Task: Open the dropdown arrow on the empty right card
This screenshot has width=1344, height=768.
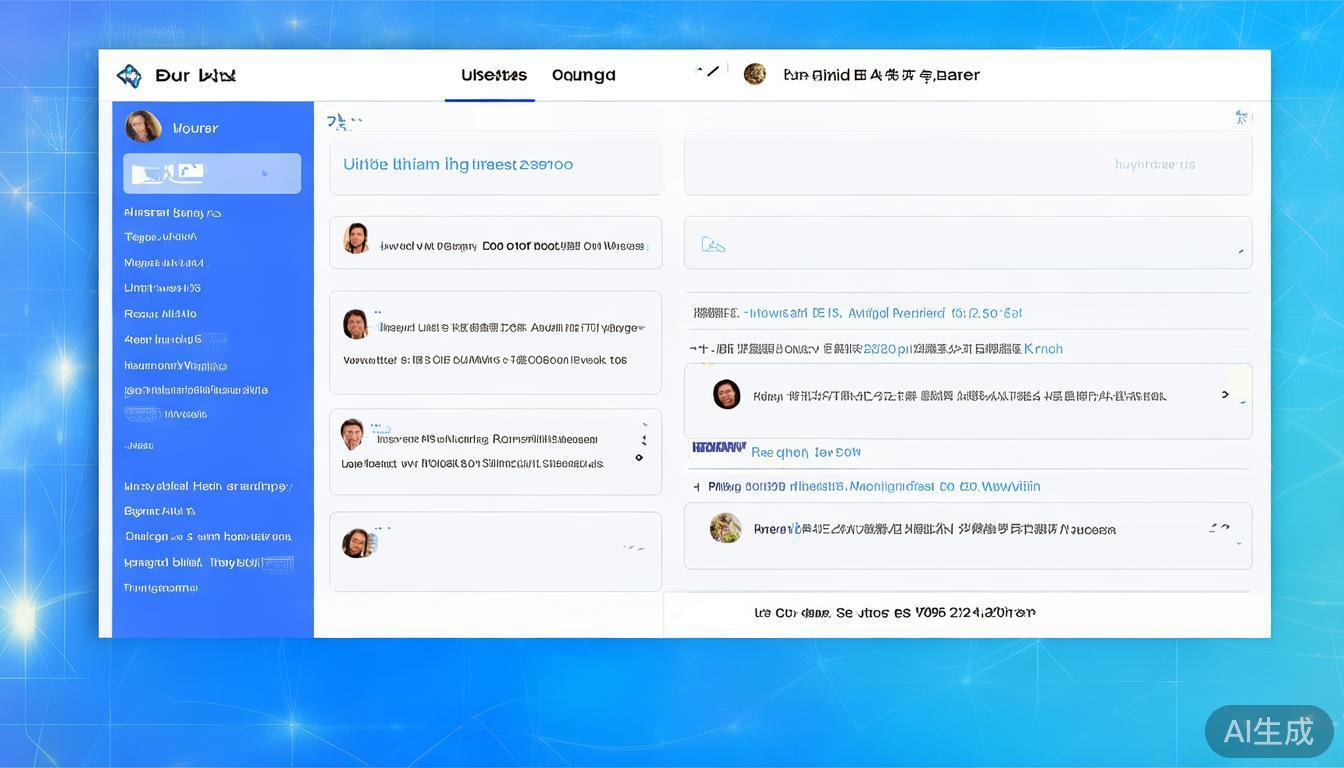Action: 1240,251
